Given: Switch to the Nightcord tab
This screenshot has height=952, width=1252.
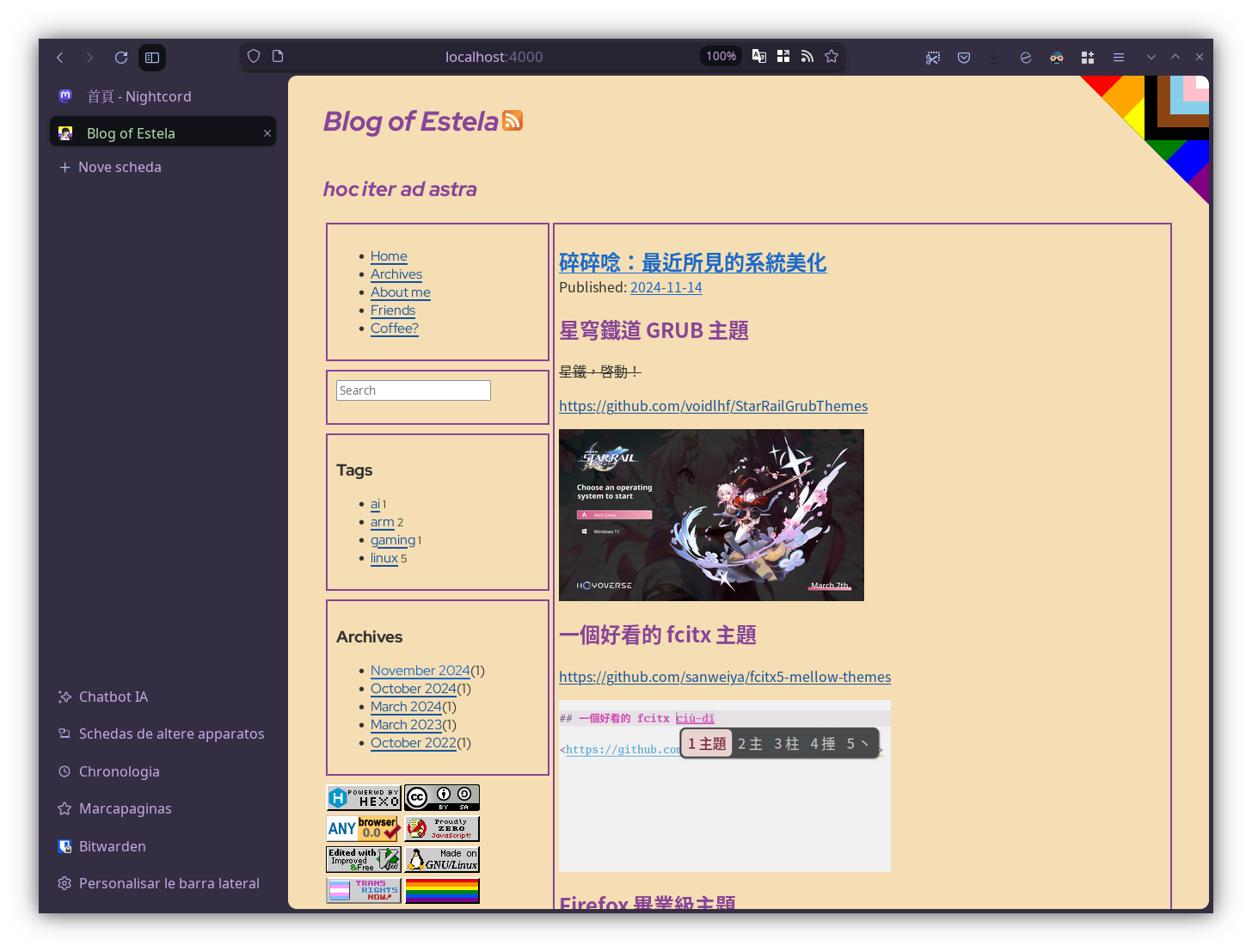Looking at the screenshot, I should [138, 96].
